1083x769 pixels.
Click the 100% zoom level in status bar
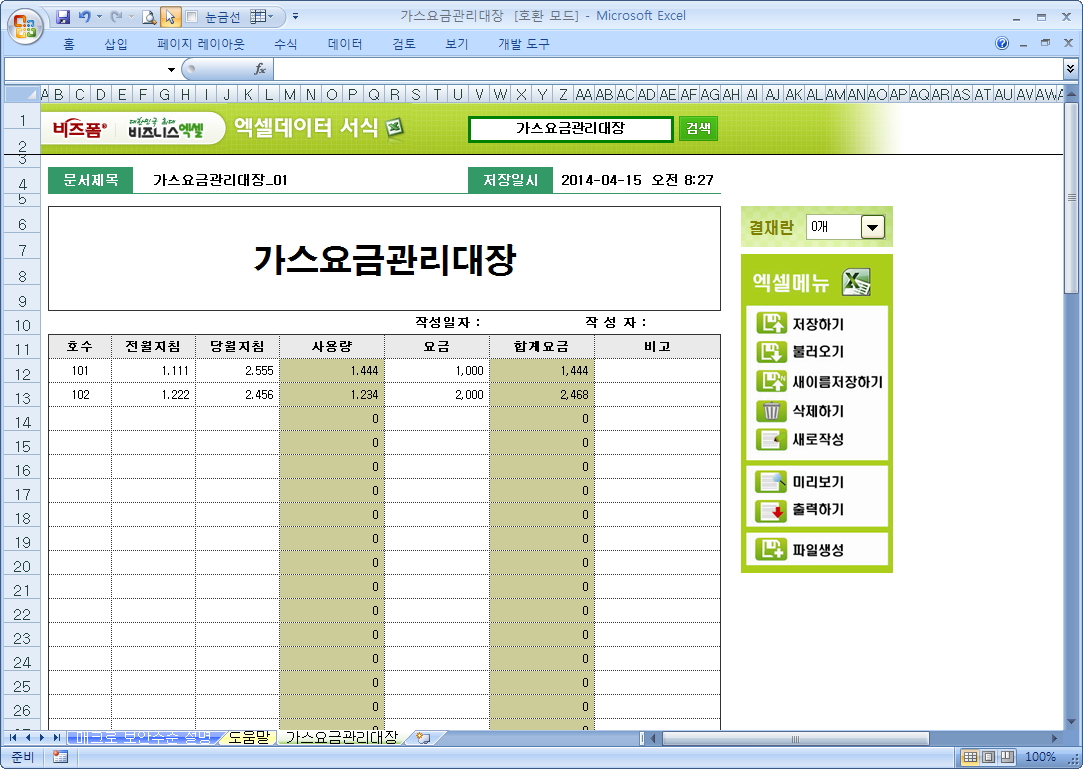(x=1040, y=757)
